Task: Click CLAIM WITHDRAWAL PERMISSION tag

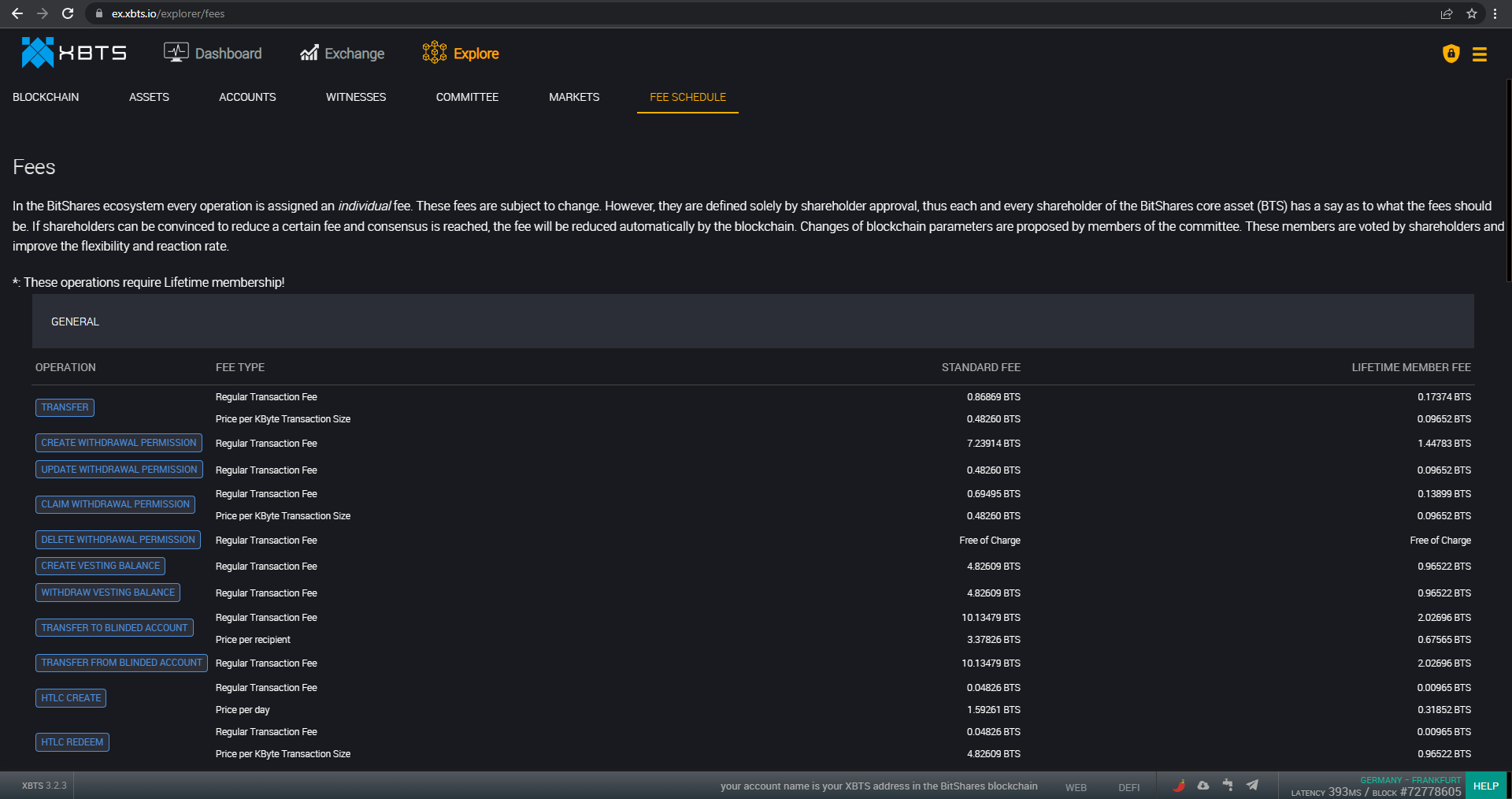Action: [115, 504]
